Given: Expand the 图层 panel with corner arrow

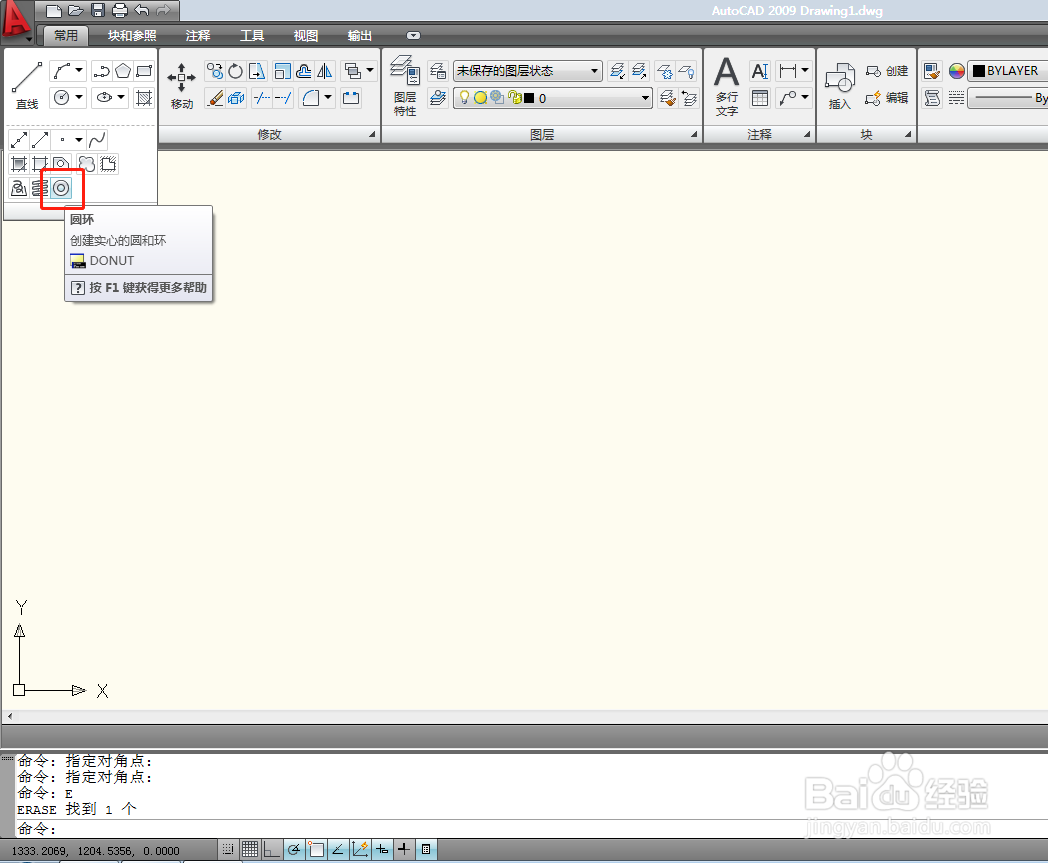Looking at the screenshot, I should point(694,134).
